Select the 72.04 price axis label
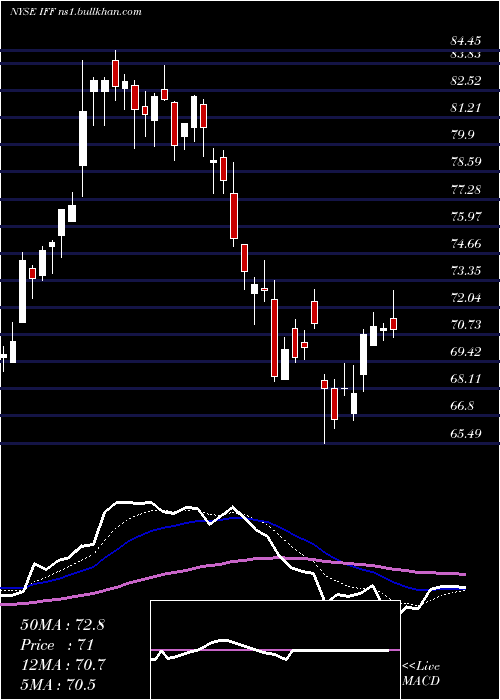The height and width of the screenshot is (700, 500). pyautogui.click(x=466, y=298)
